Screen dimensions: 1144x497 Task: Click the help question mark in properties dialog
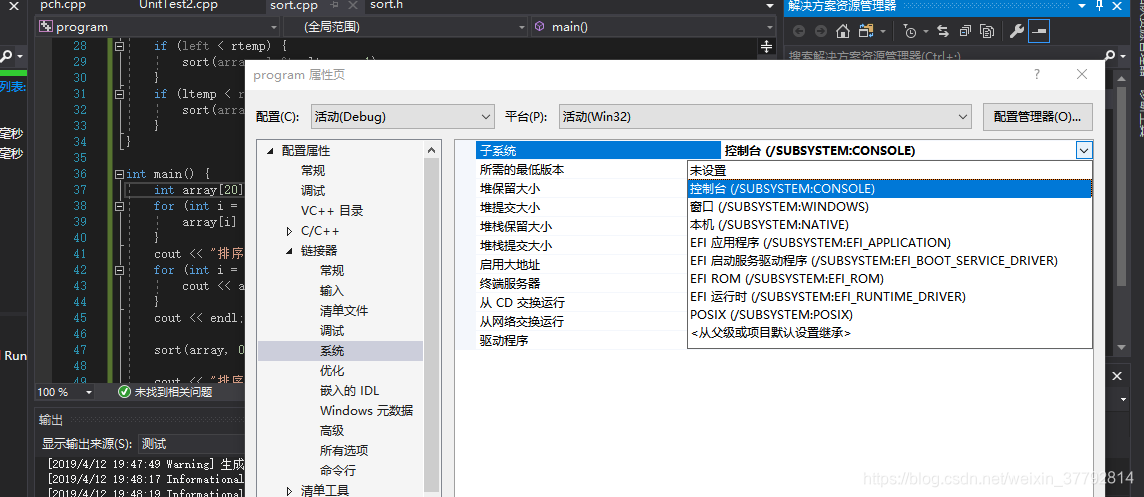point(1037,74)
